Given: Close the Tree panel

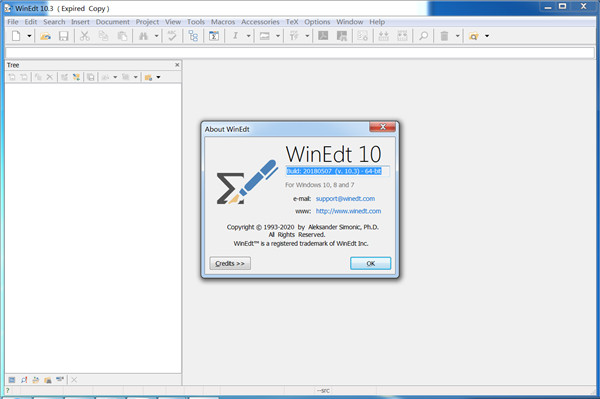Looking at the screenshot, I should tap(177, 65).
